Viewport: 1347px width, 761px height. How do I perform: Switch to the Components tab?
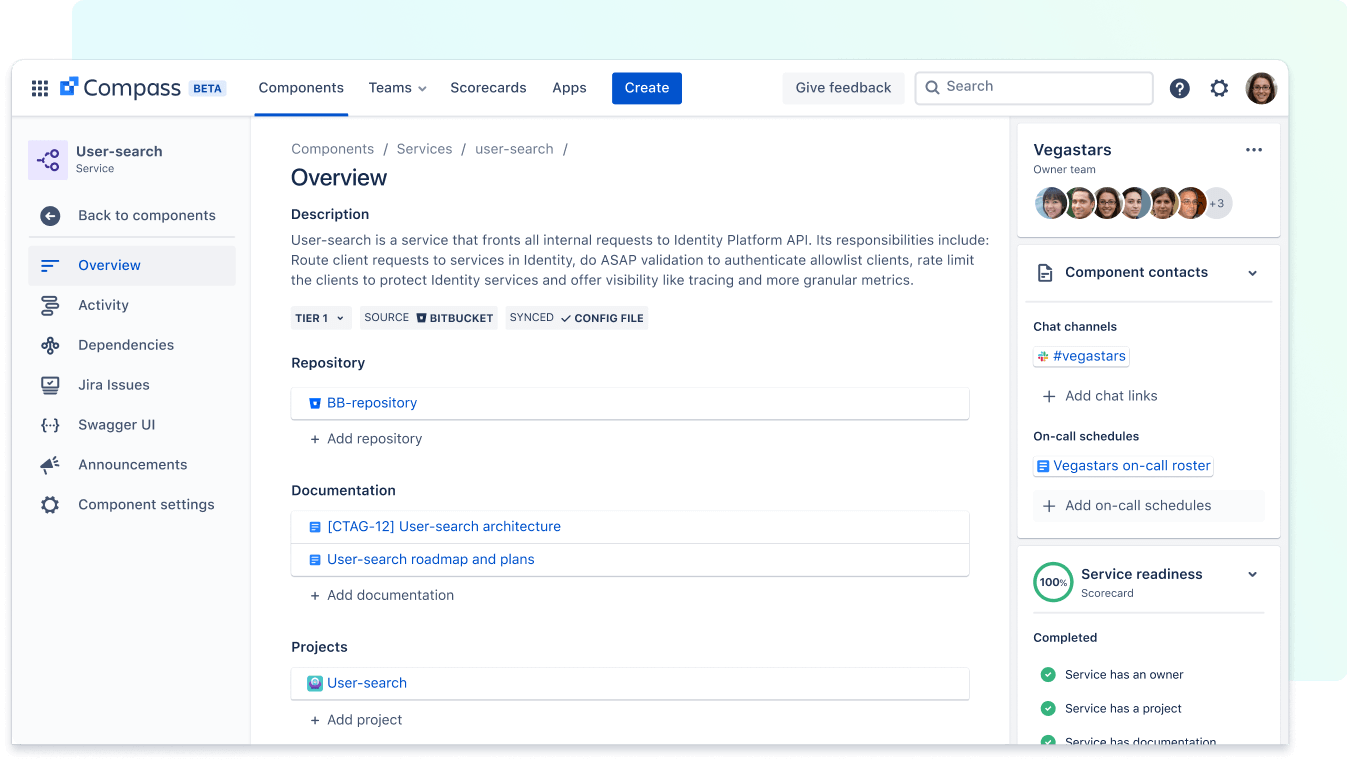click(300, 88)
